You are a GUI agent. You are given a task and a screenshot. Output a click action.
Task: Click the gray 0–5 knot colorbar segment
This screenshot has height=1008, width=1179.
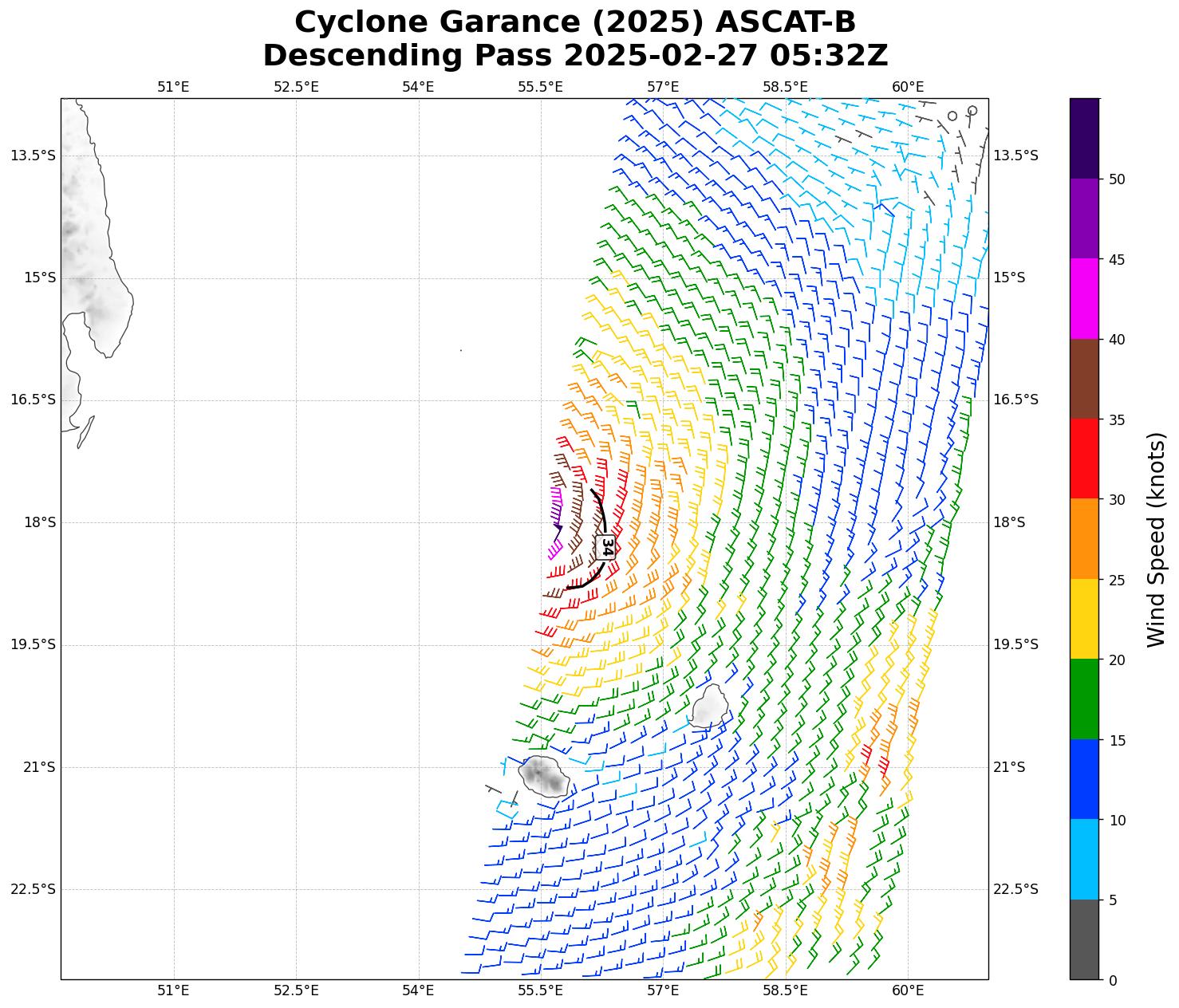(x=1084, y=939)
